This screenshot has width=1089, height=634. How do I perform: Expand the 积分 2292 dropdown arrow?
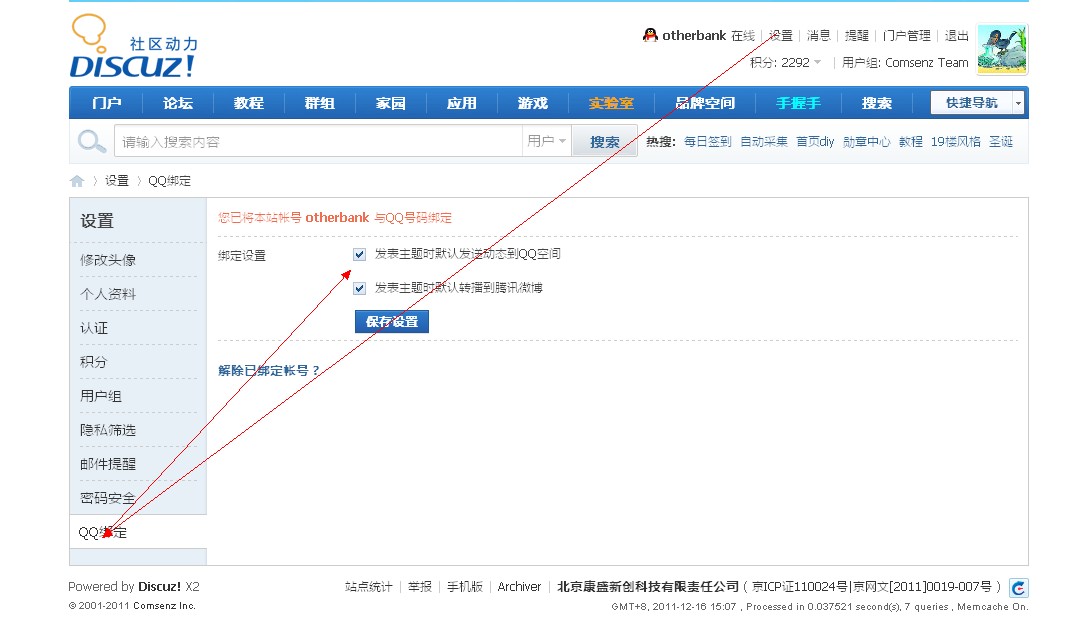[x=818, y=63]
